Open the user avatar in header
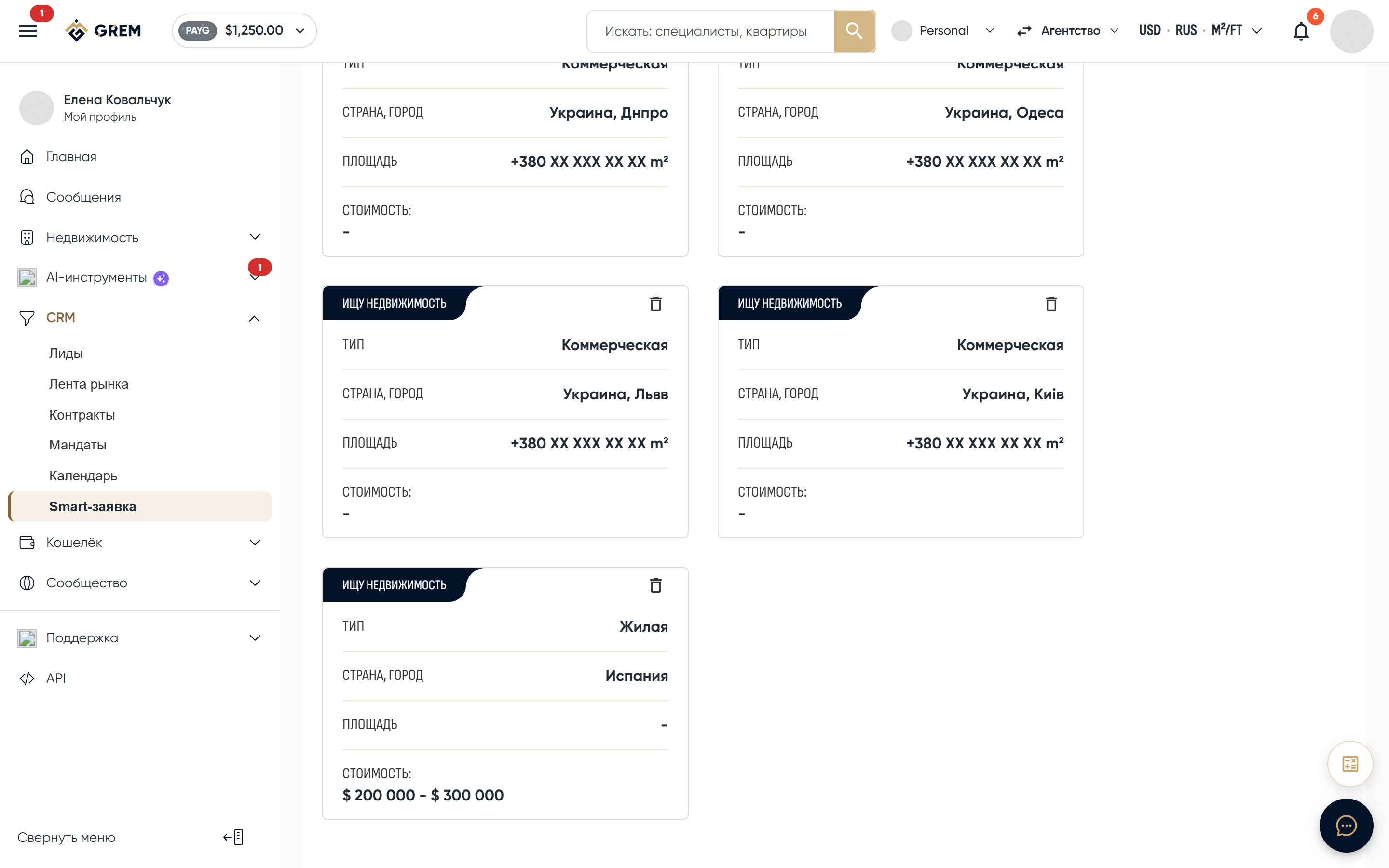This screenshot has width=1389, height=868. pos(1351,31)
